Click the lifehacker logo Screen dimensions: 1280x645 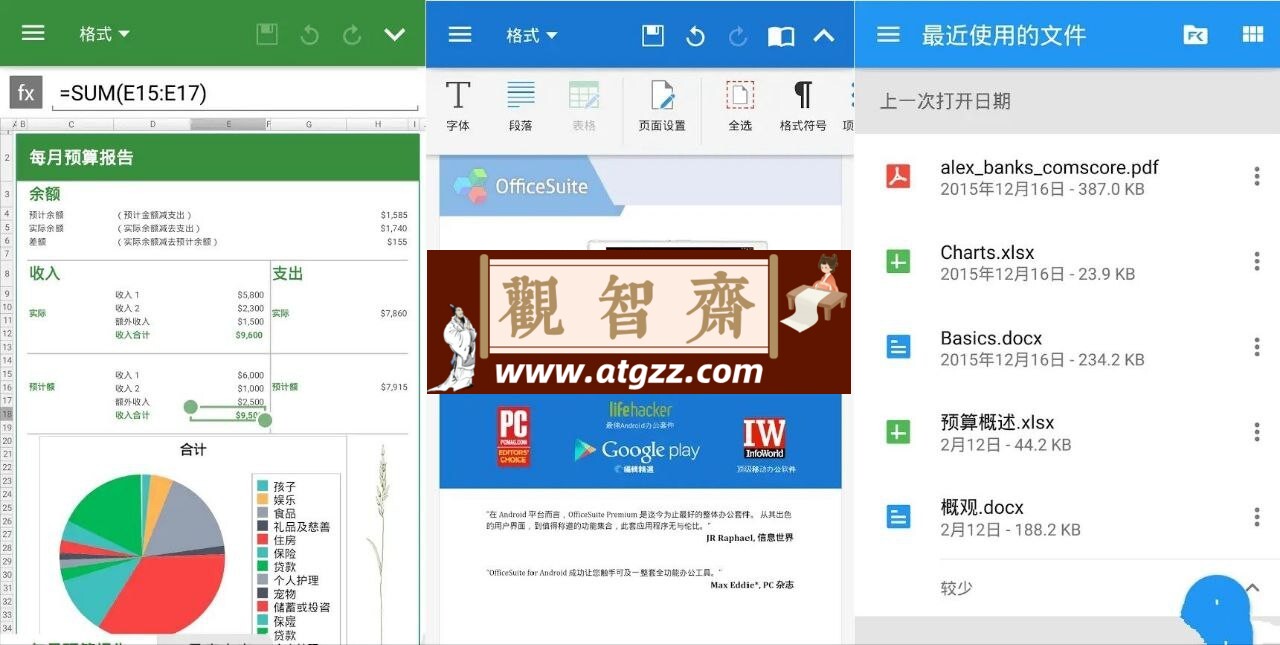pos(641,409)
